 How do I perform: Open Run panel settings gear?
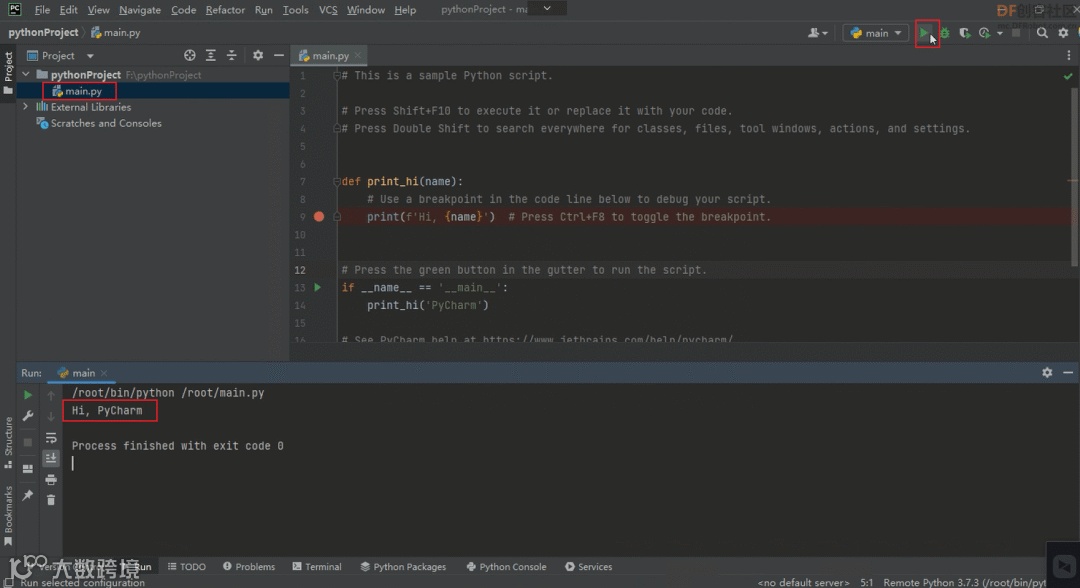[1047, 372]
